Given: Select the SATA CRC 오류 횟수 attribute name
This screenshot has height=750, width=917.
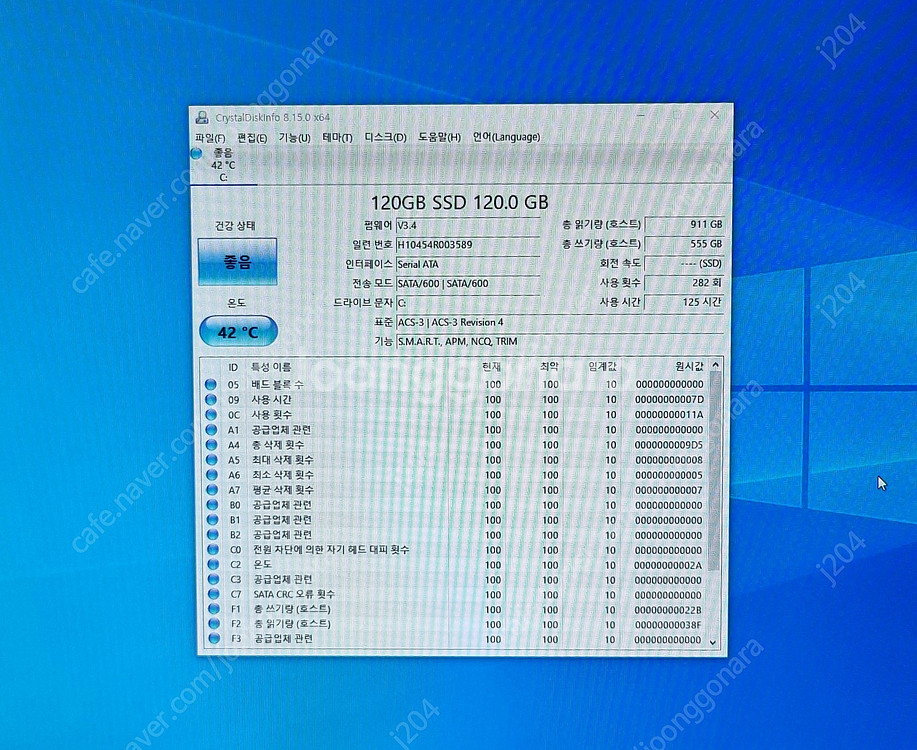Looking at the screenshot, I should click(x=294, y=594).
